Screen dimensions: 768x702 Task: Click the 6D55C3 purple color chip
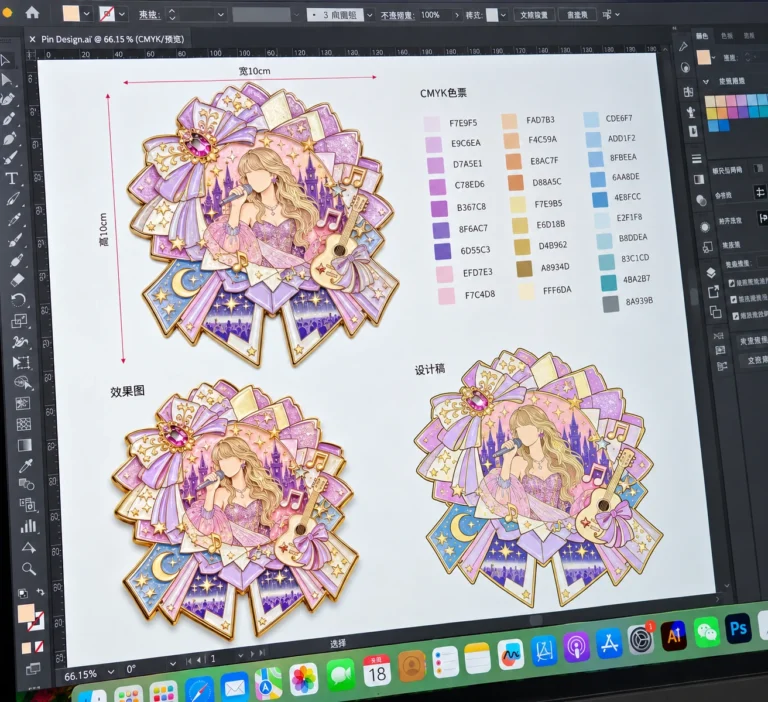[x=443, y=251]
